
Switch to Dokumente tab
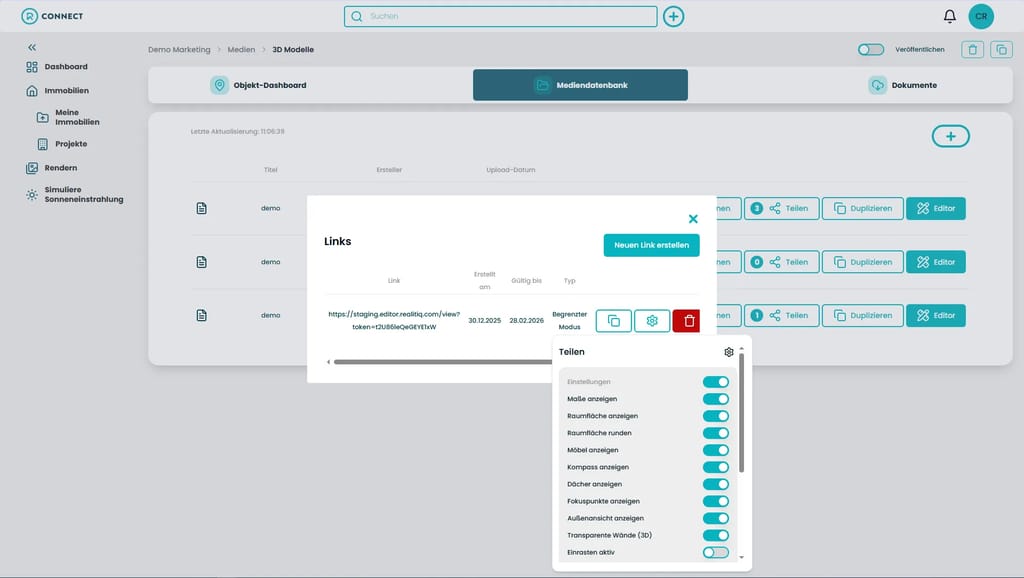click(x=903, y=85)
